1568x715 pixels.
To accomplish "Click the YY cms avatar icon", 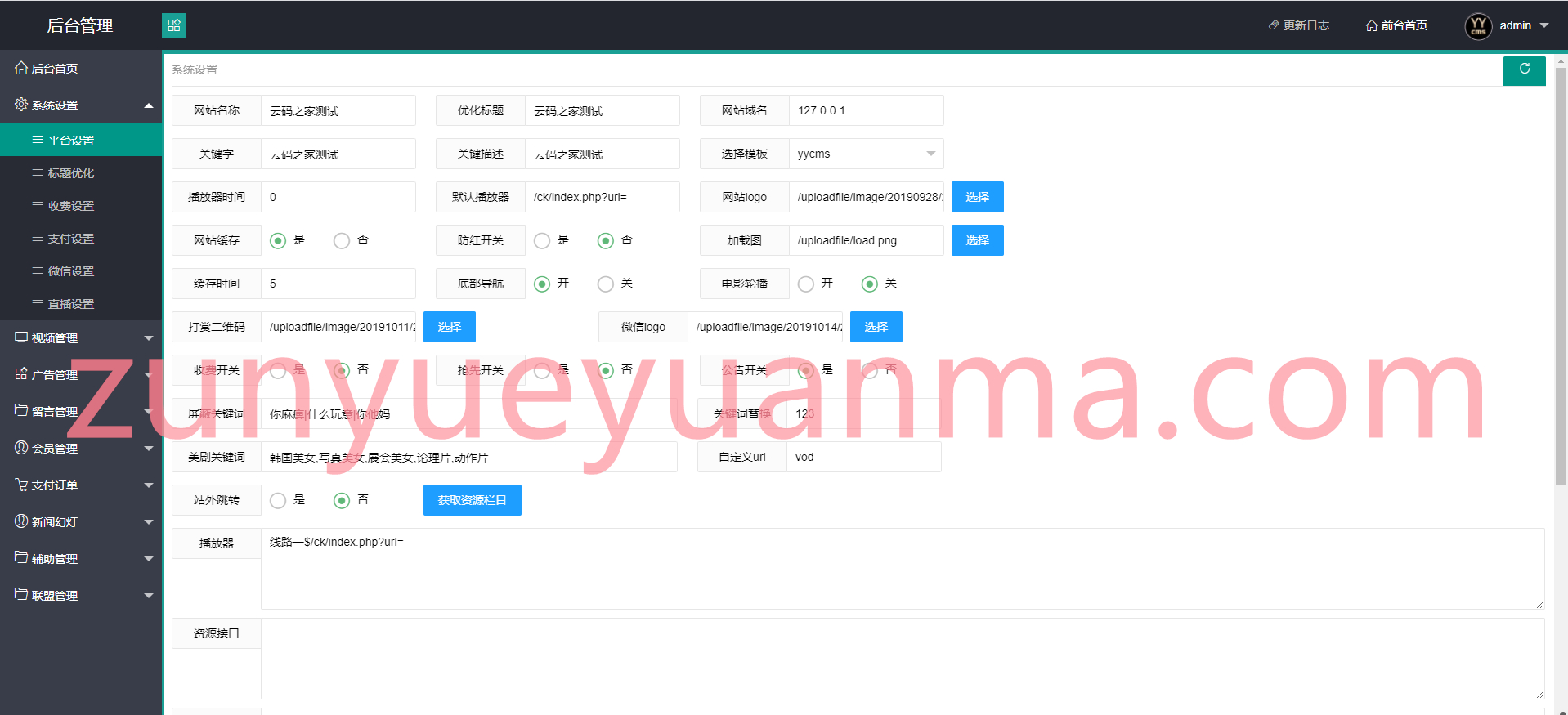I will (1478, 26).
